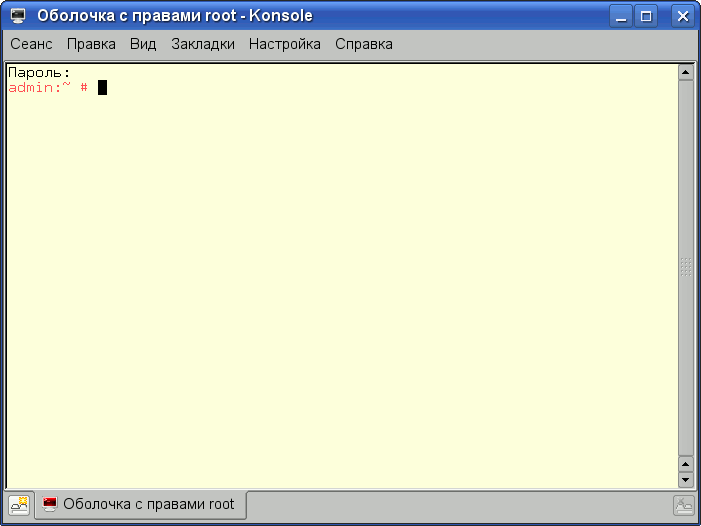701x526 pixels.
Task: Start a new session with bottom-left button
Action: tap(19, 505)
